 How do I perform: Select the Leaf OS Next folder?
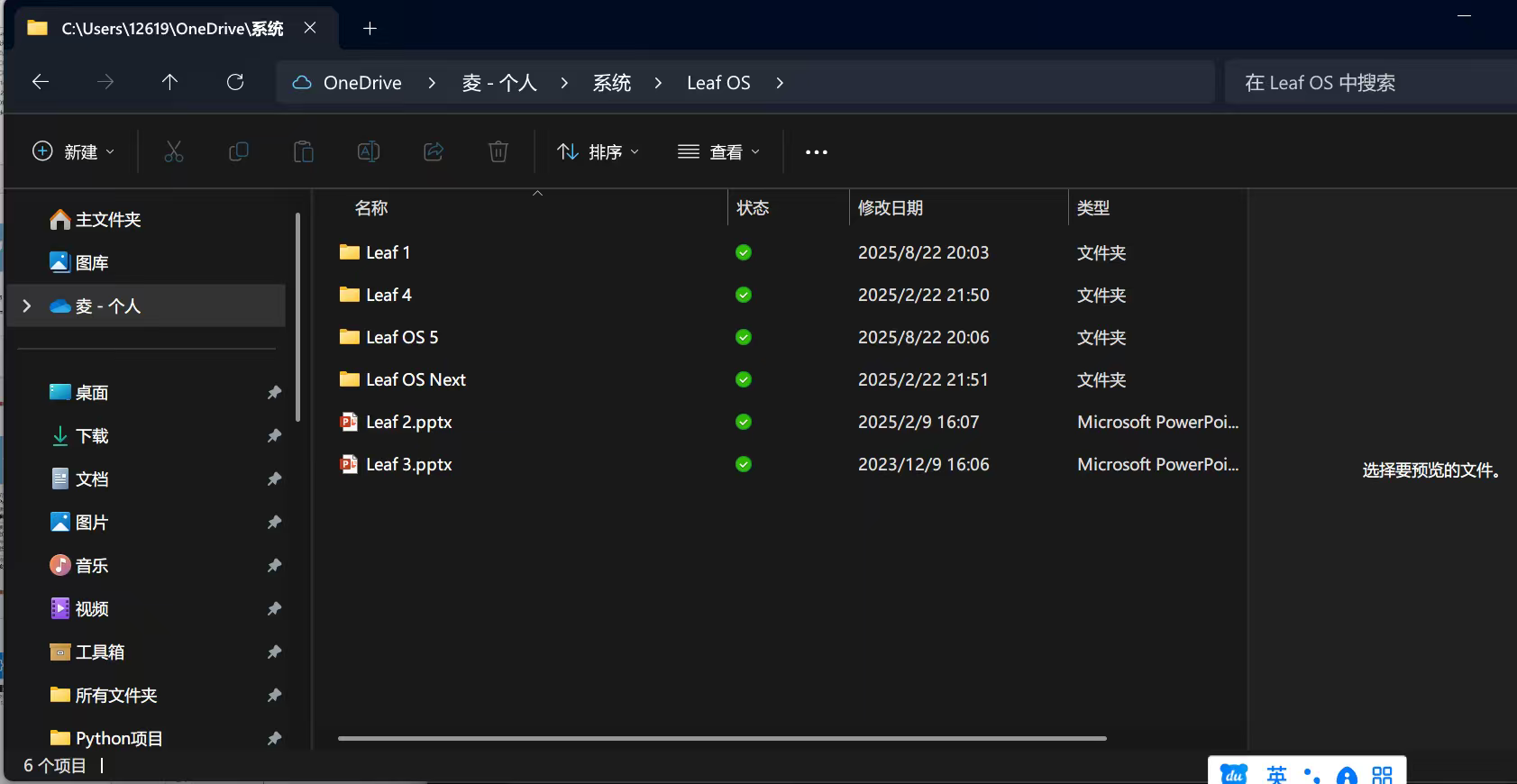[416, 379]
